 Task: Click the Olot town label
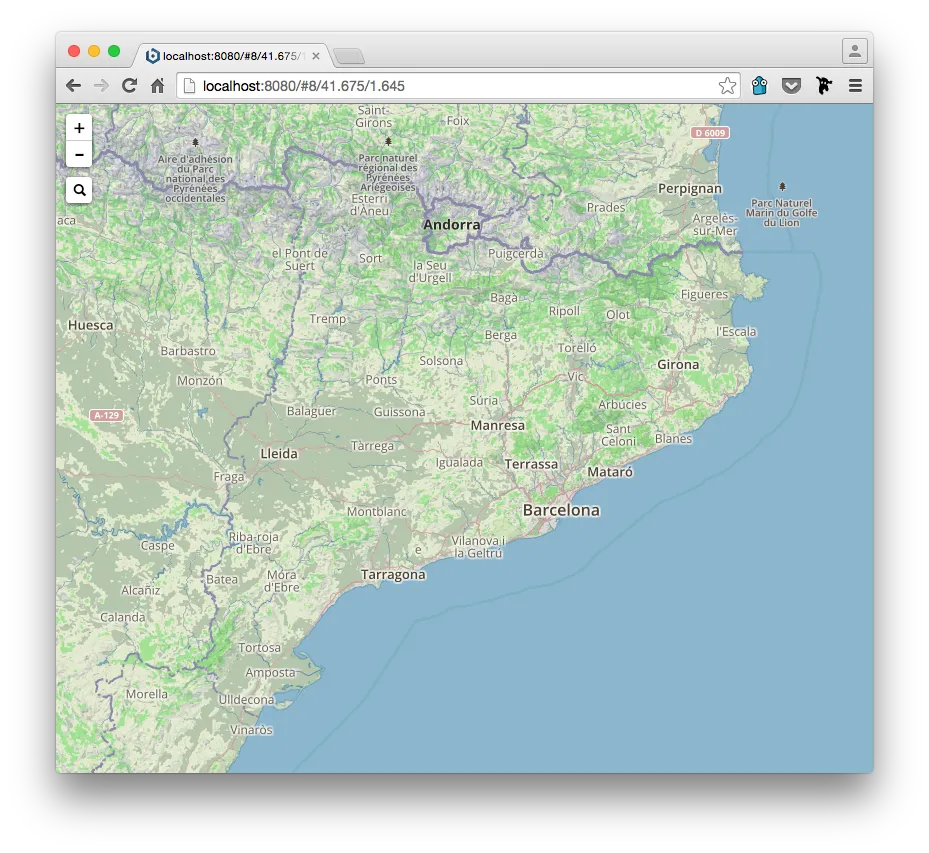[x=618, y=315]
